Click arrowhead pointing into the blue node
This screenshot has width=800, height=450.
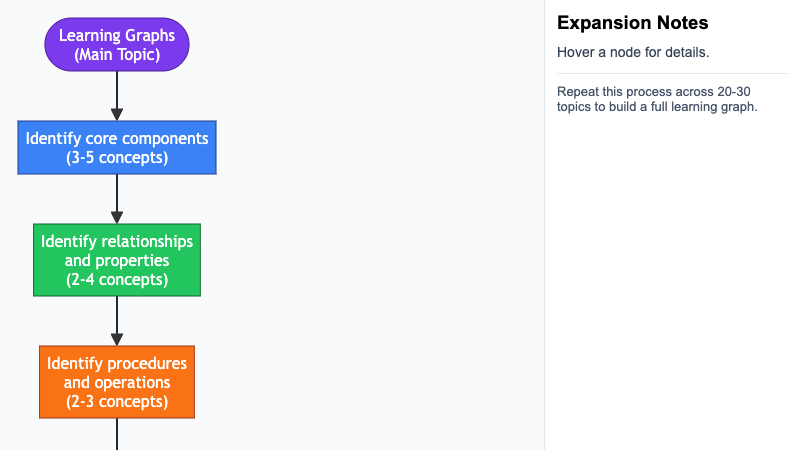(x=117, y=114)
